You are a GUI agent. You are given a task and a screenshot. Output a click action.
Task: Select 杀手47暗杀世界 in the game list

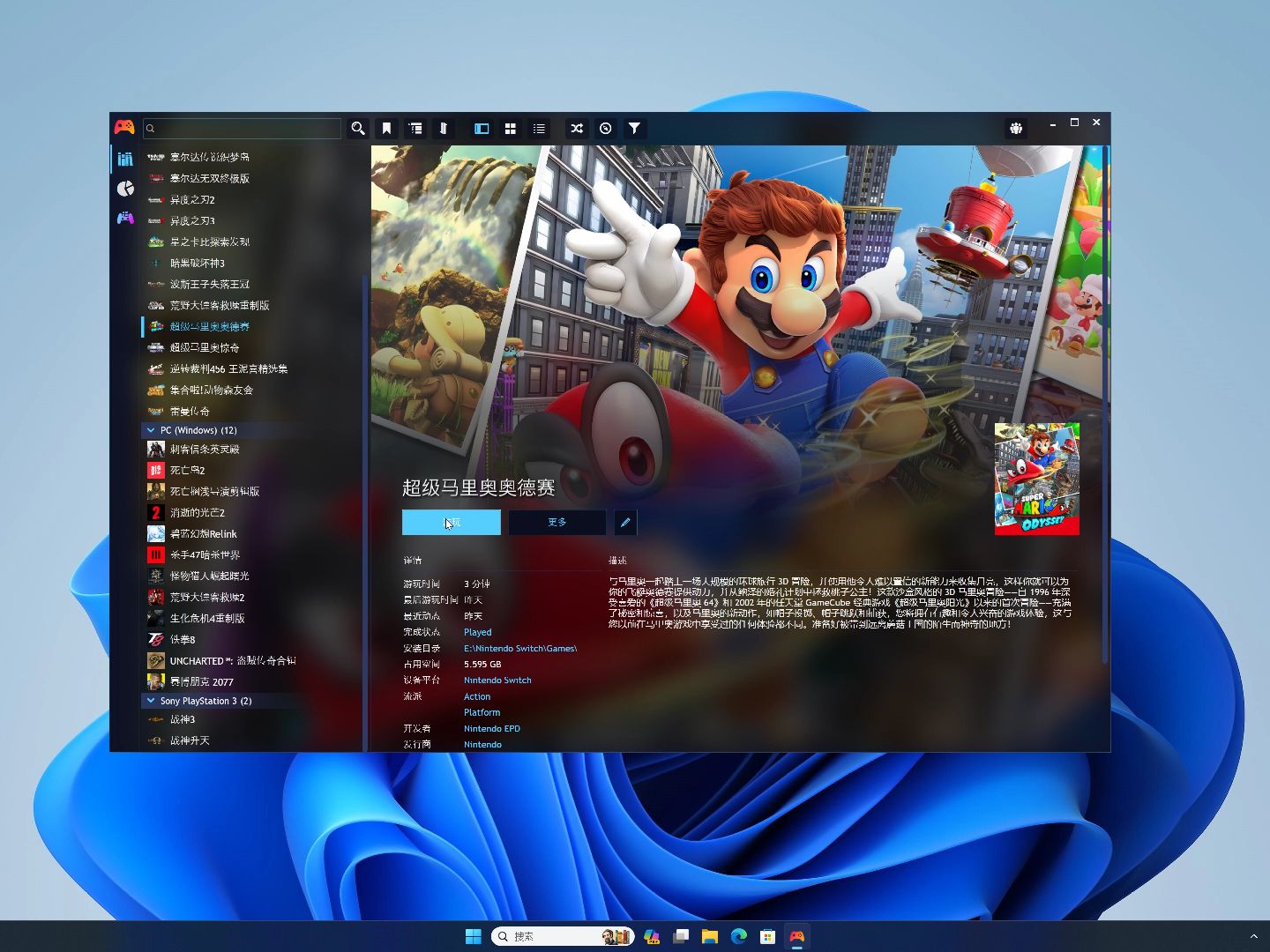click(251, 554)
